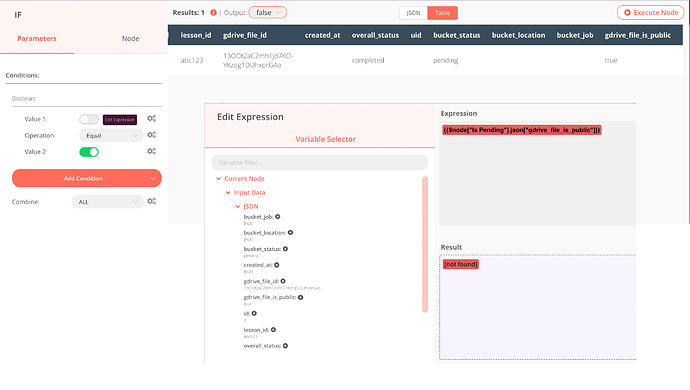Add id variable via its dot icon
Image resolution: width=690 pixels, height=390 pixels.
[x=254, y=313]
